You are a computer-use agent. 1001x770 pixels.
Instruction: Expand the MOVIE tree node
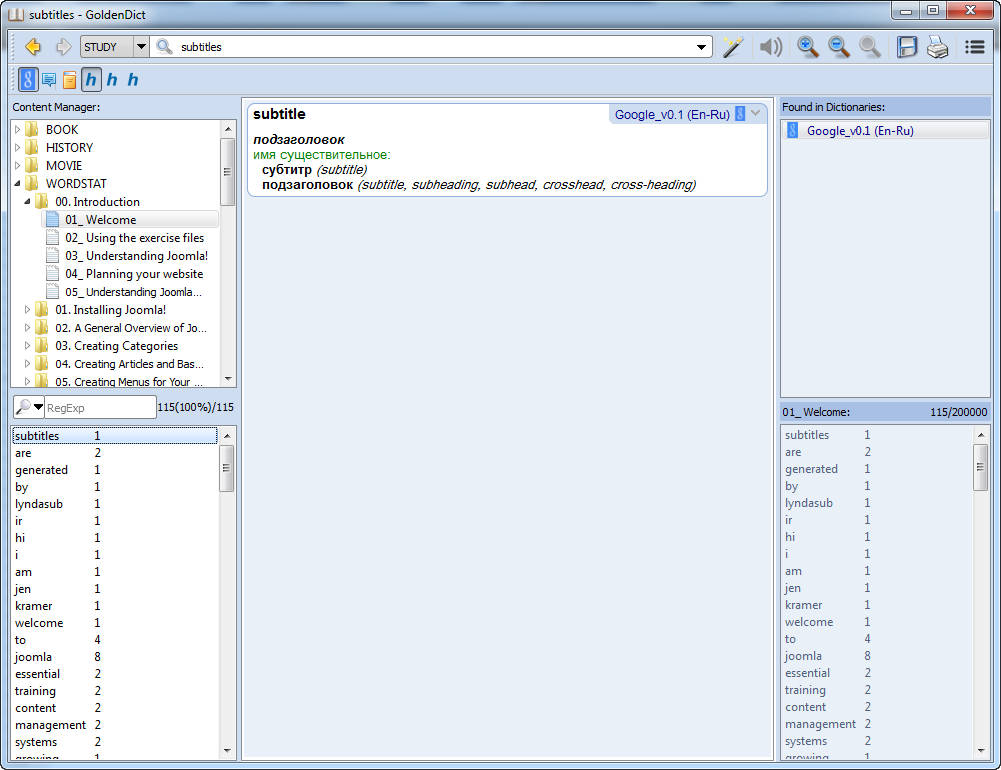pyautogui.click(x=17, y=165)
